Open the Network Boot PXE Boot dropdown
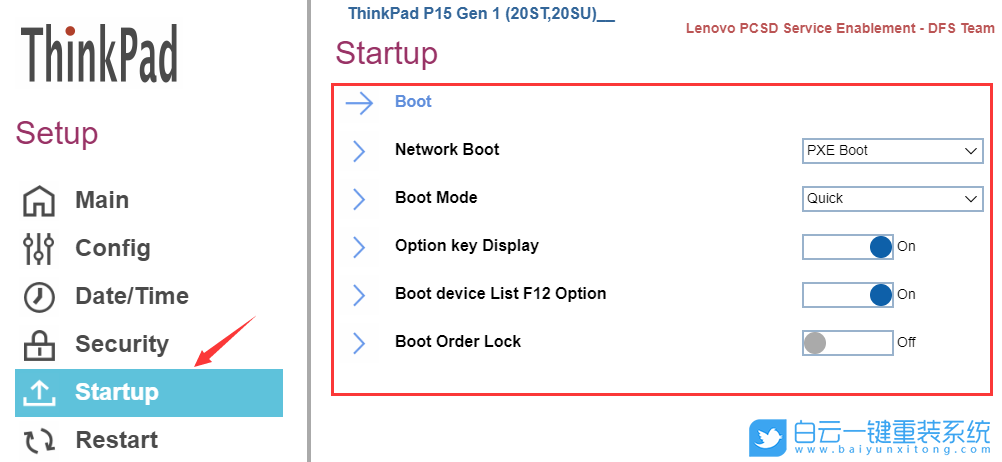 [x=892, y=151]
